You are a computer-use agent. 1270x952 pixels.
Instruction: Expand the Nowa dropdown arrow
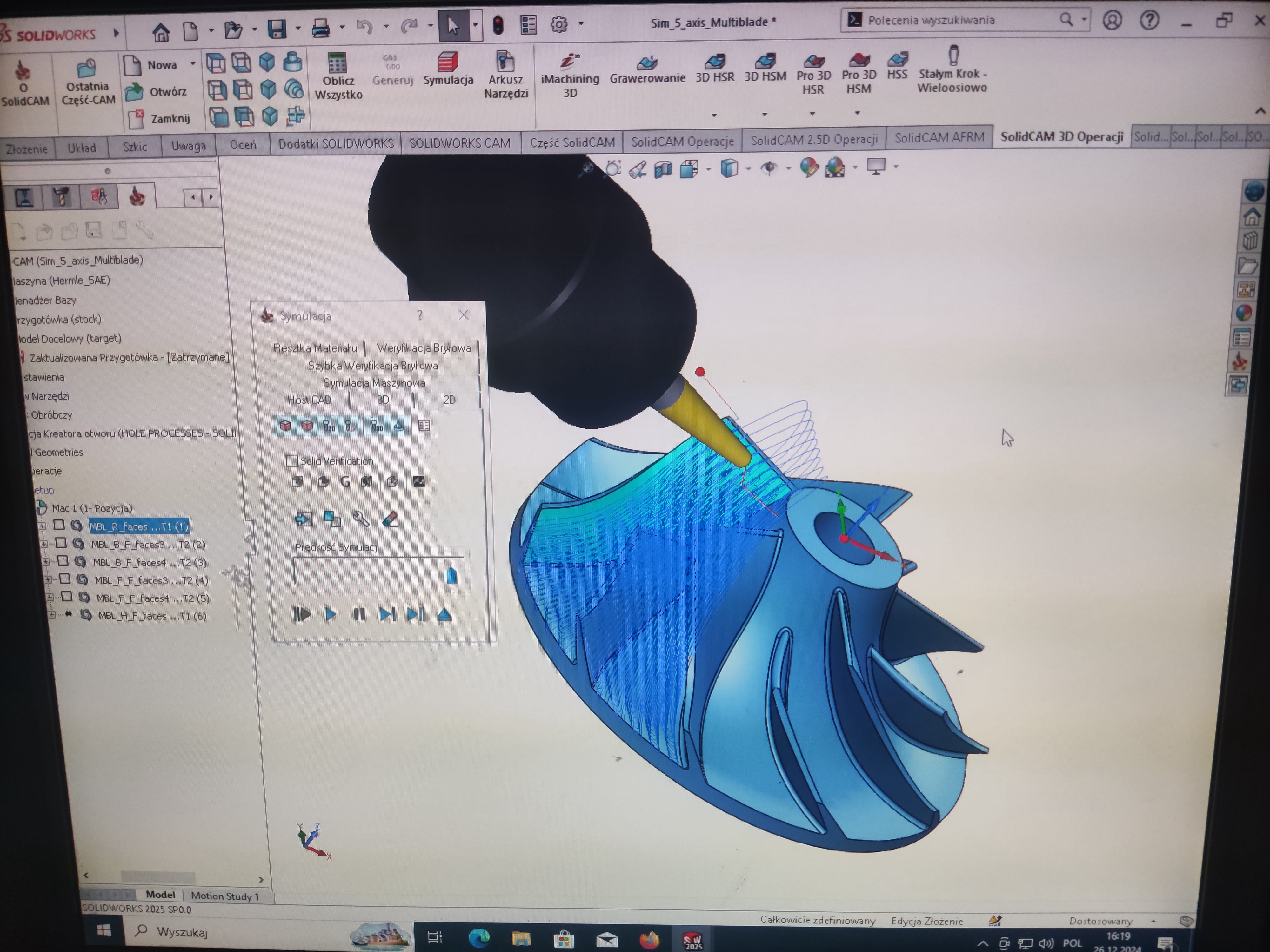point(193,64)
